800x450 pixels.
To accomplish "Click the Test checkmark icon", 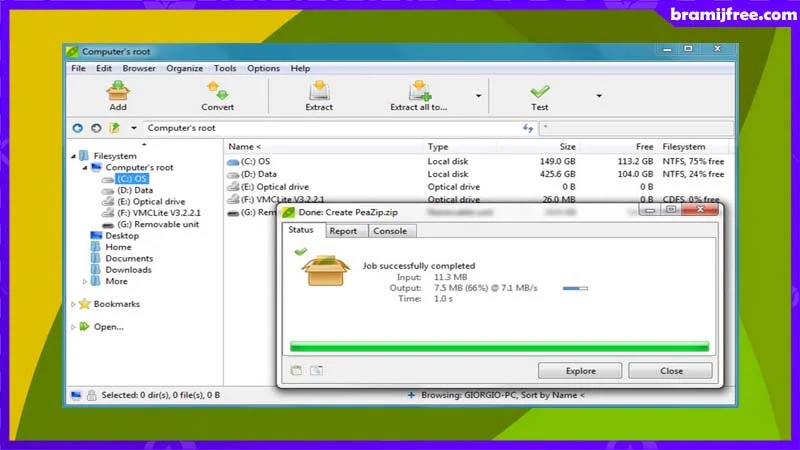I will [x=539, y=92].
